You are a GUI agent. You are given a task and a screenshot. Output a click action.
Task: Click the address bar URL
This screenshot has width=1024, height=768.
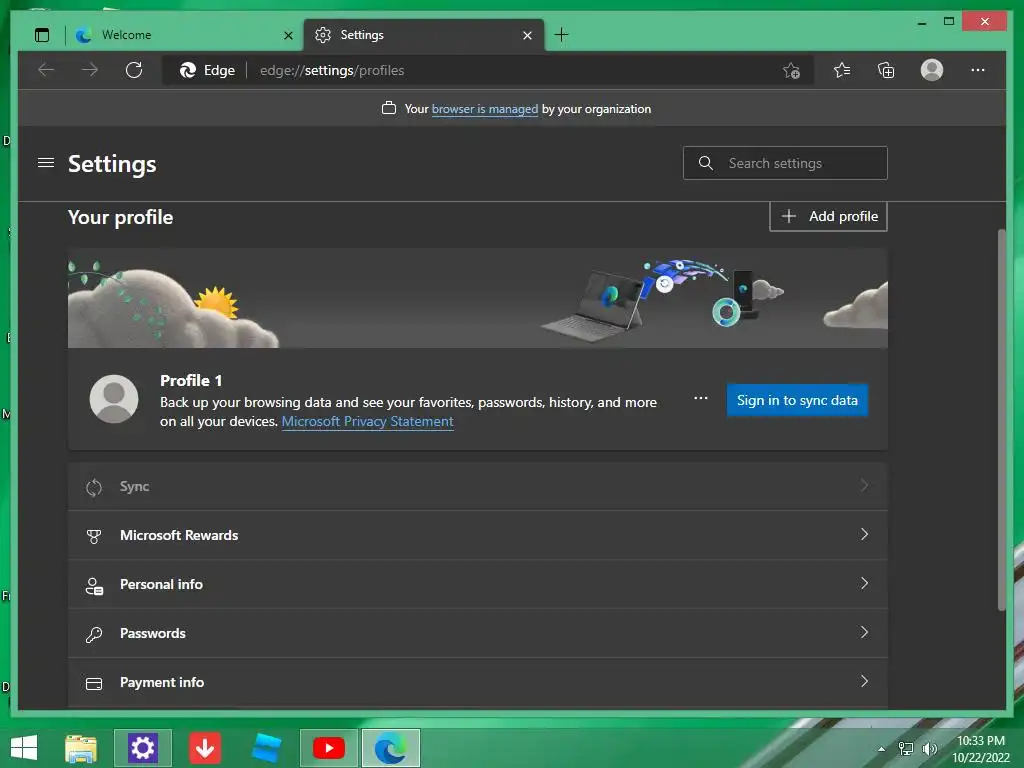pyautogui.click(x=332, y=70)
